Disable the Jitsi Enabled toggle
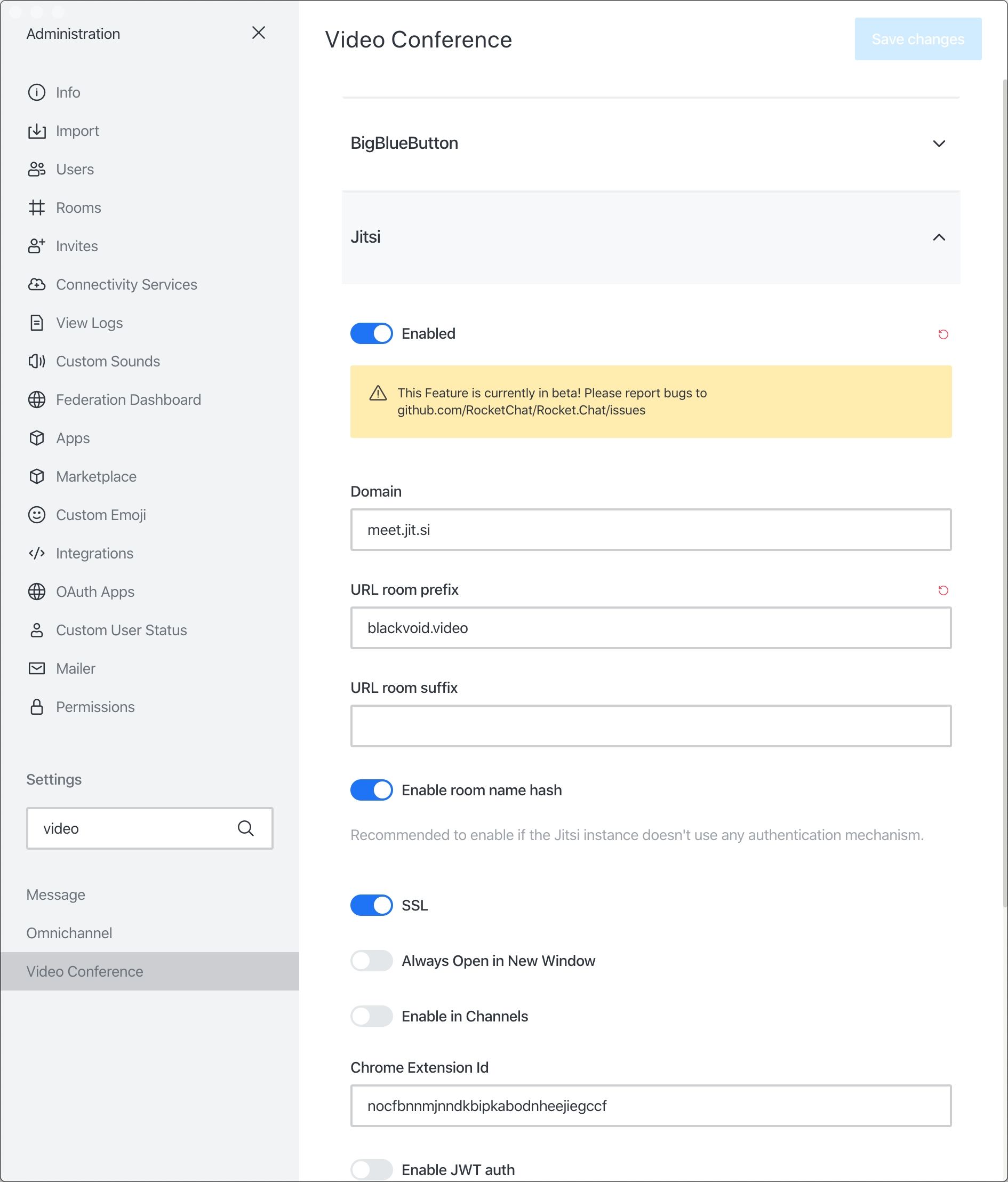This screenshot has height=1182, width=1008. point(371,333)
